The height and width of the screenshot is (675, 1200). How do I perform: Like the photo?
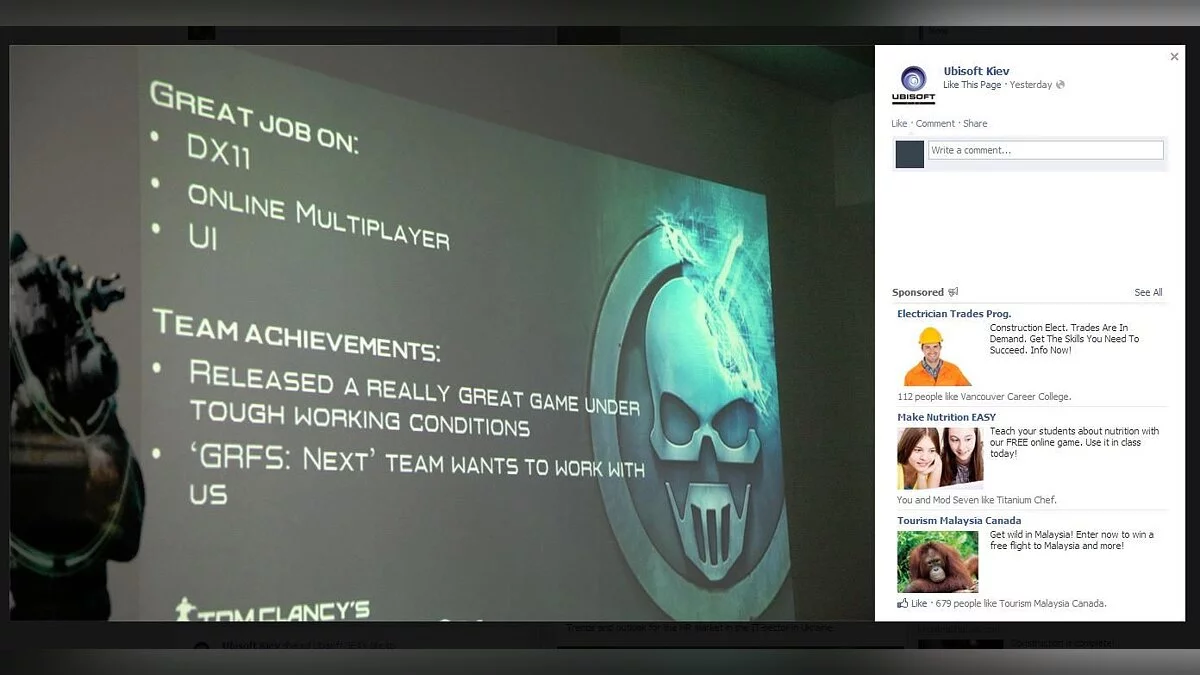pos(899,124)
